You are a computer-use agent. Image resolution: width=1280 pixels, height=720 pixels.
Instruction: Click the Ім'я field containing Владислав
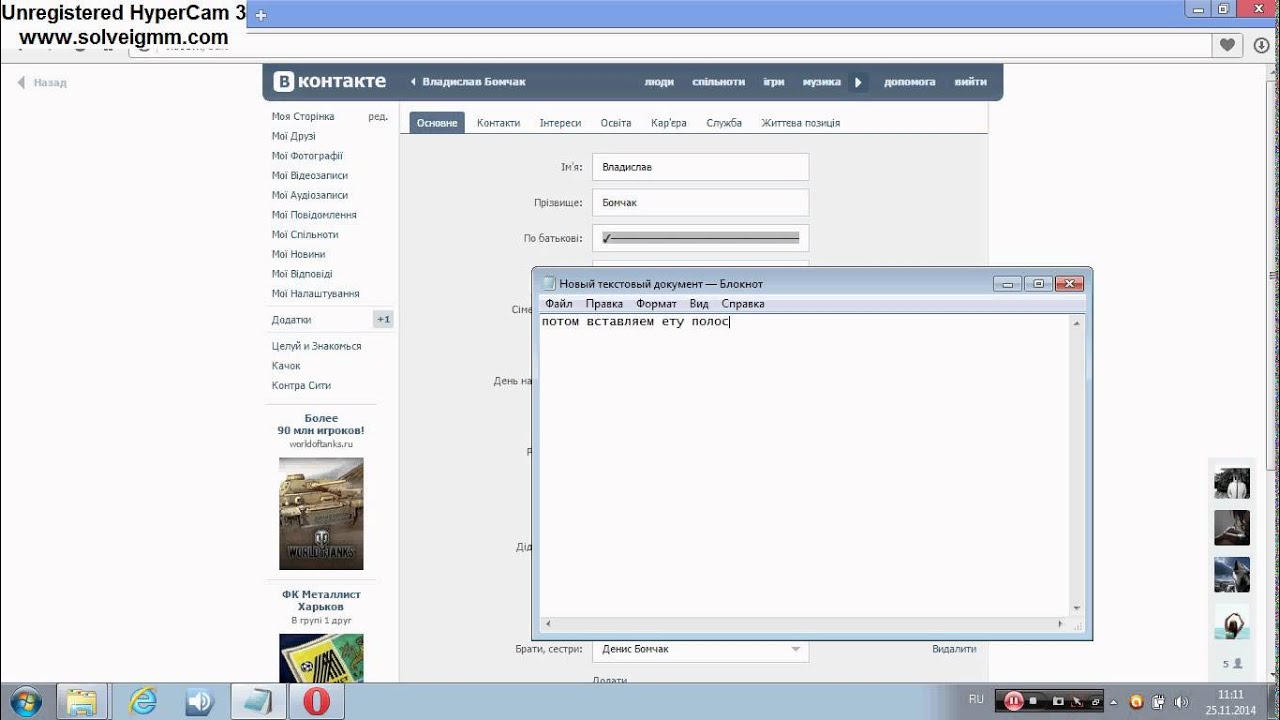(700, 167)
